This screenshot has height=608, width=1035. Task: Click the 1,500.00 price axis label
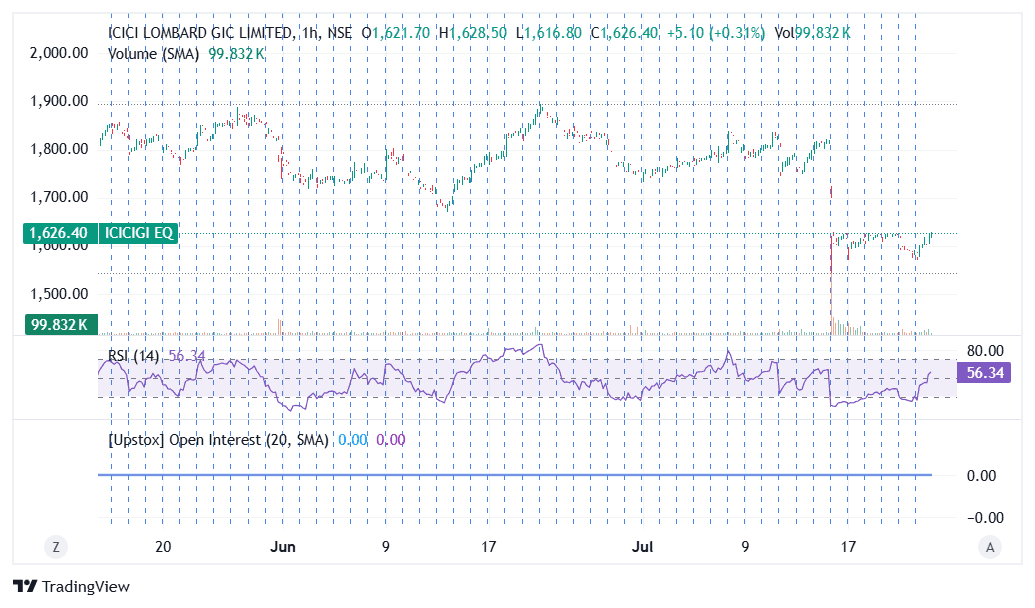pos(59,294)
